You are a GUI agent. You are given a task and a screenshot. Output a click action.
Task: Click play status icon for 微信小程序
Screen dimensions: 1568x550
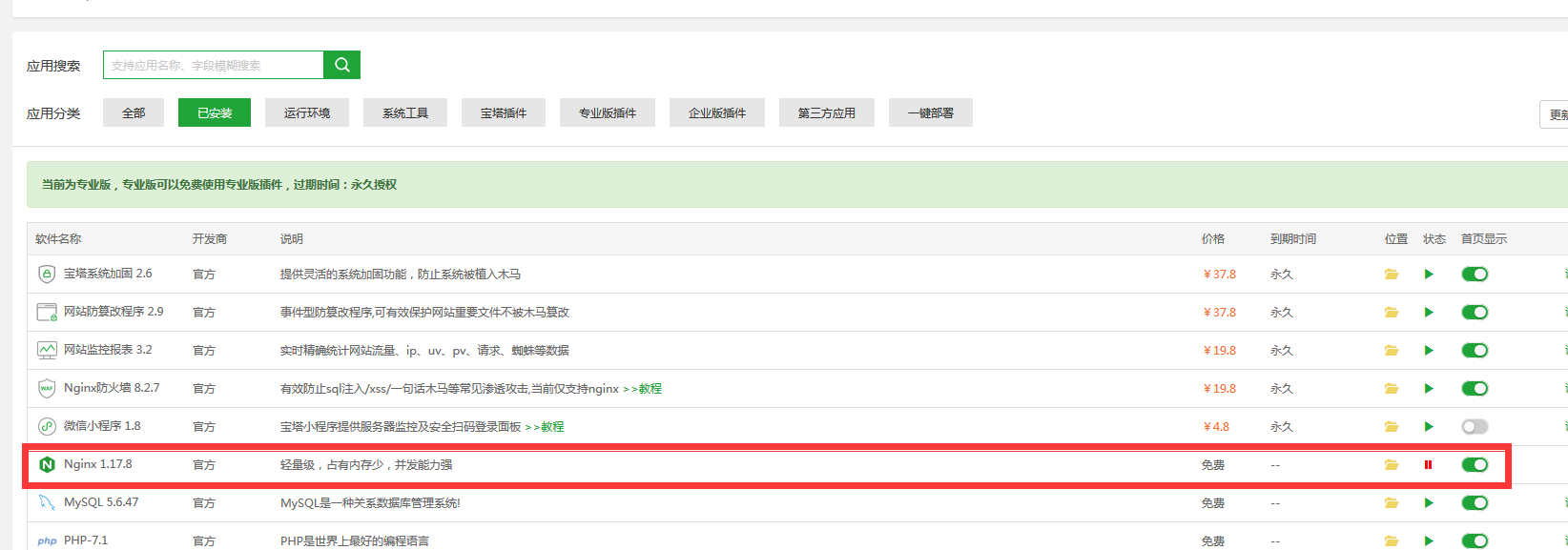coord(1429,427)
